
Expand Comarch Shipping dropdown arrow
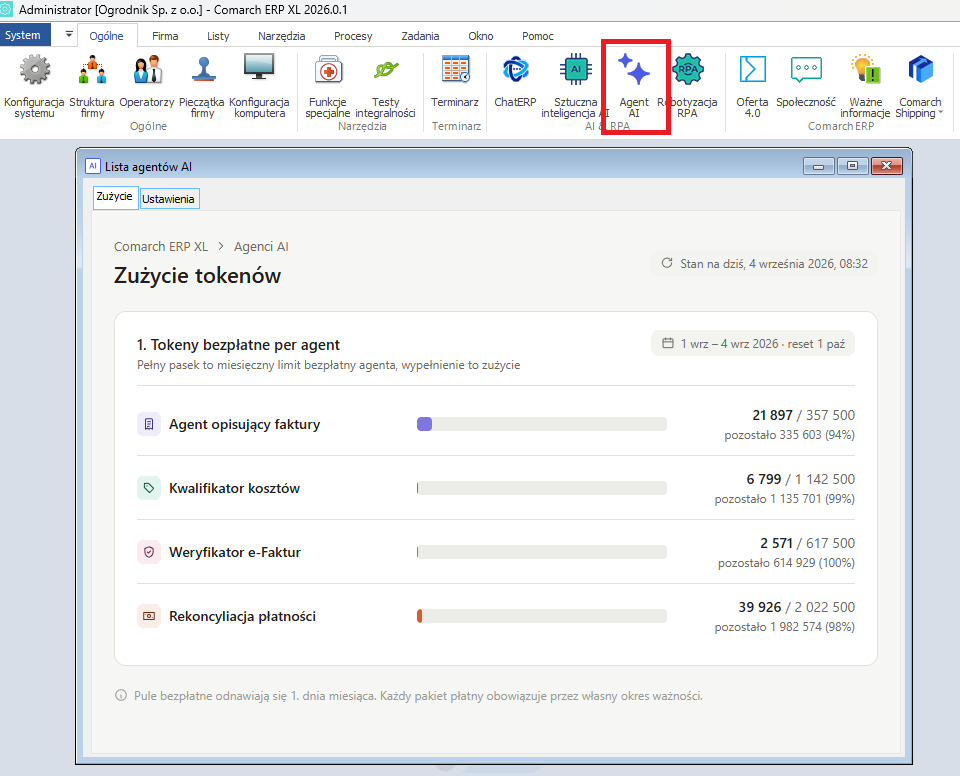[940, 113]
